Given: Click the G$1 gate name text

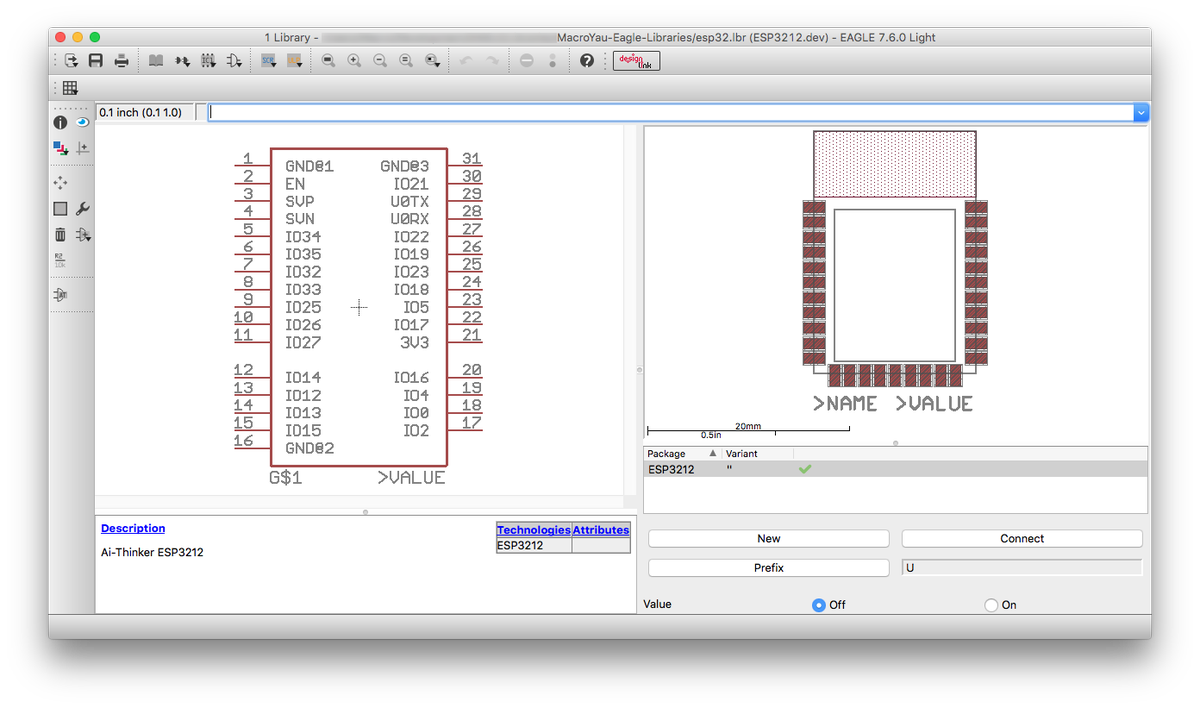Looking at the screenshot, I should pyautogui.click(x=286, y=478).
